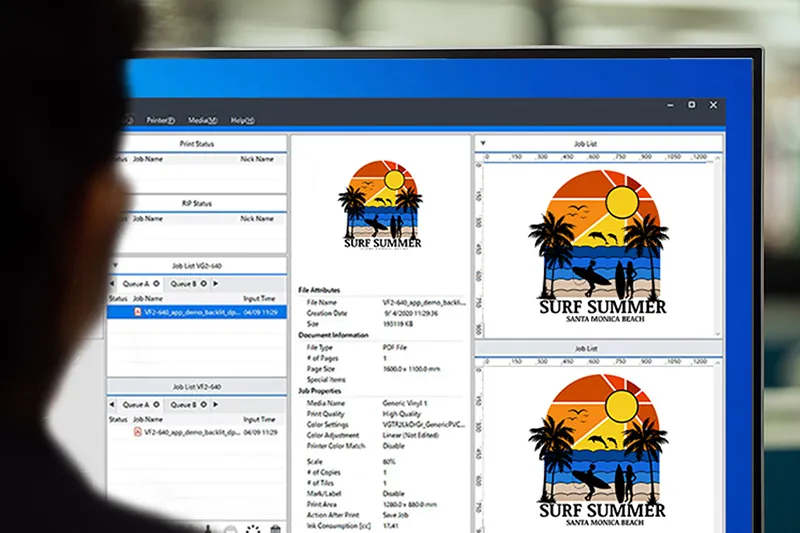Collapse the top-right Job List preview panel
The image size is (800, 533).
[482, 143]
